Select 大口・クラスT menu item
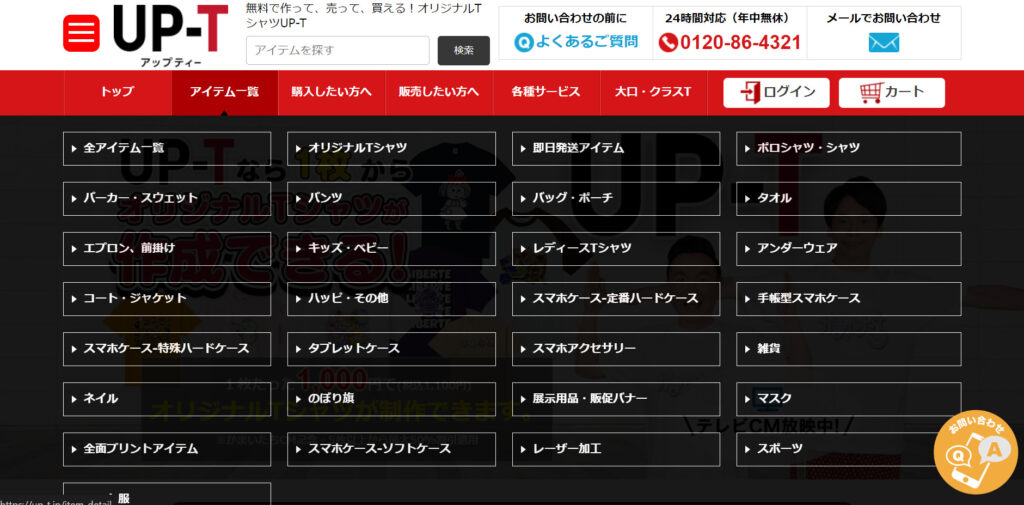The height and width of the screenshot is (505, 1024). 653,92
